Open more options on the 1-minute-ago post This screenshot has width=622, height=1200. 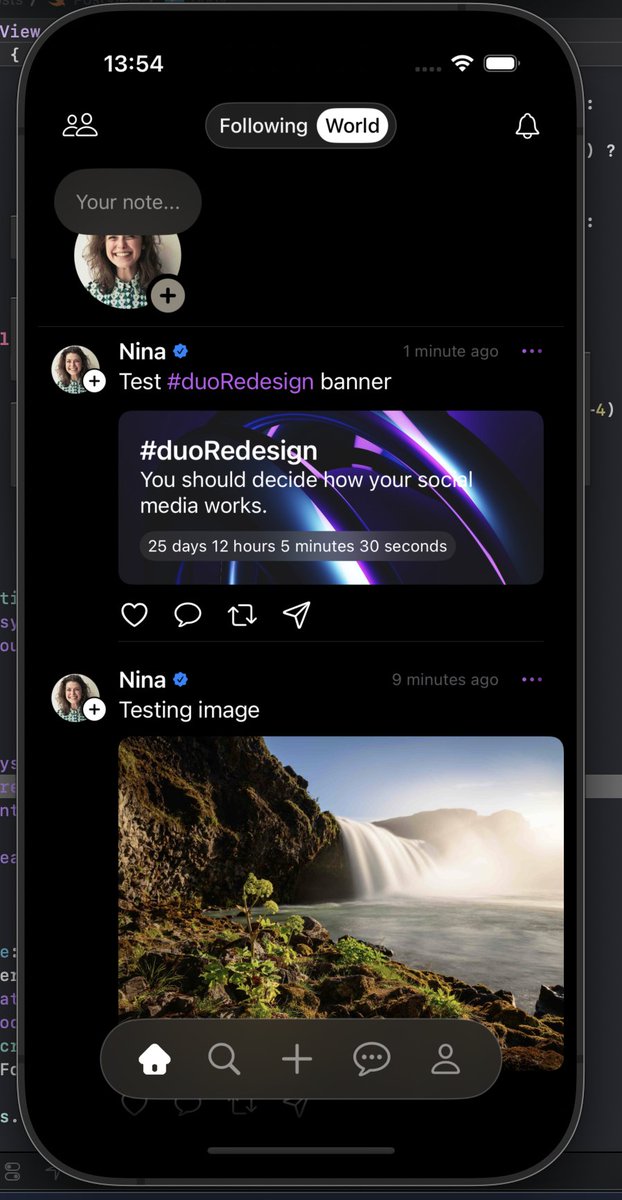pos(532,351)
